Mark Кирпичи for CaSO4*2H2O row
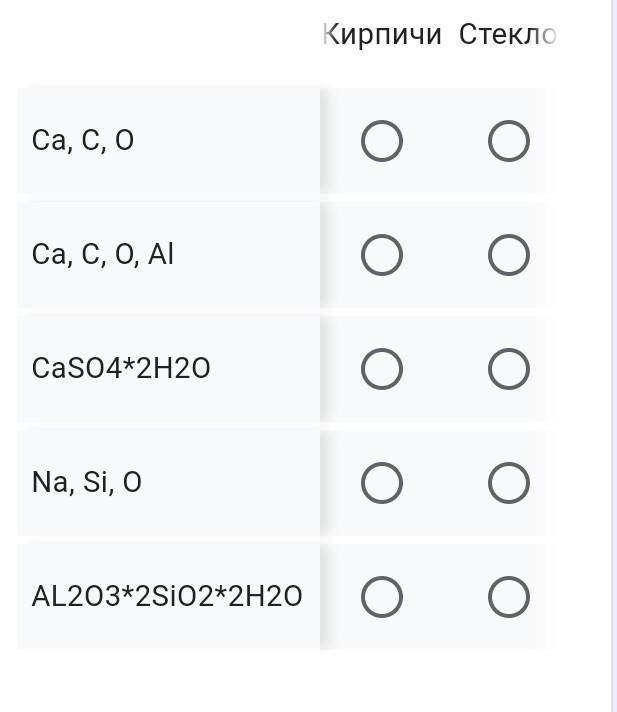This screenshot has height=712, width=617. pyautogui.click(x=381, y=369)
